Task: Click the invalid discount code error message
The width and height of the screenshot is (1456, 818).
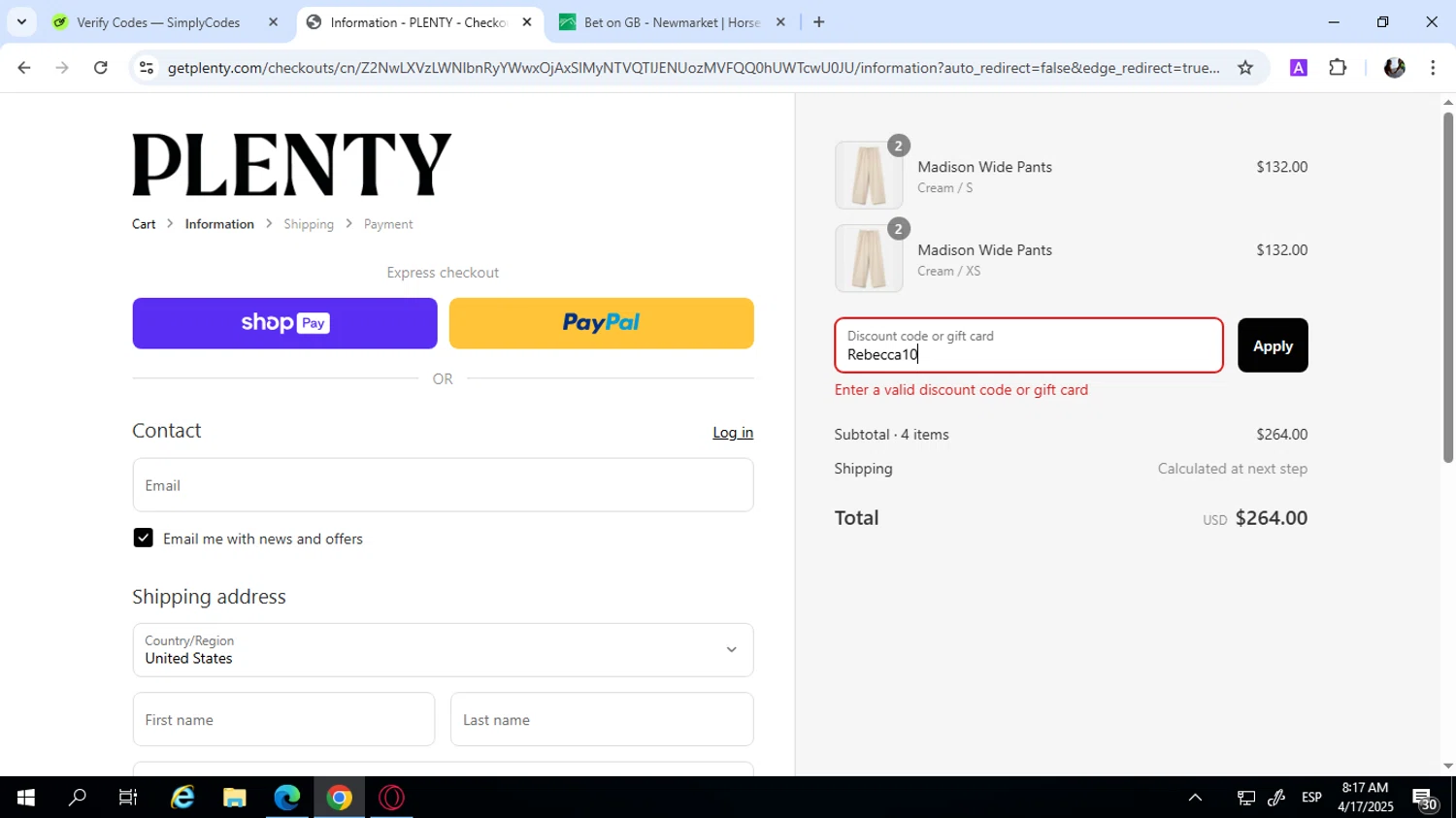Action: [x=961, y=390]
